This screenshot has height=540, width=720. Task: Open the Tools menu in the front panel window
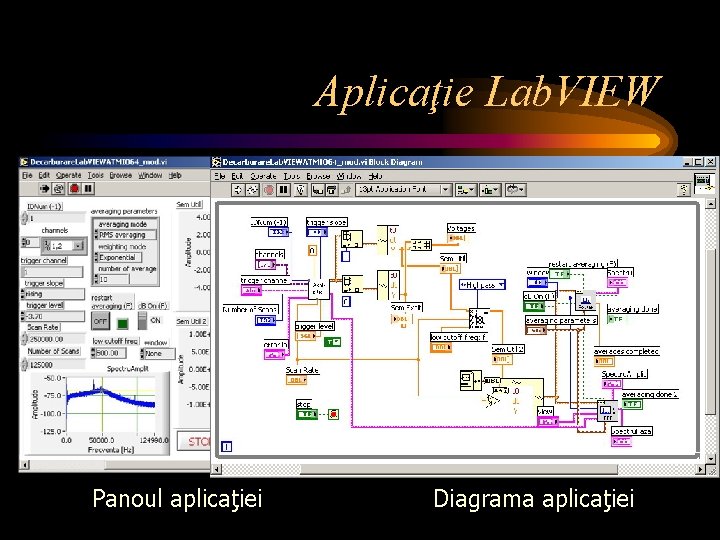[96, 175]
